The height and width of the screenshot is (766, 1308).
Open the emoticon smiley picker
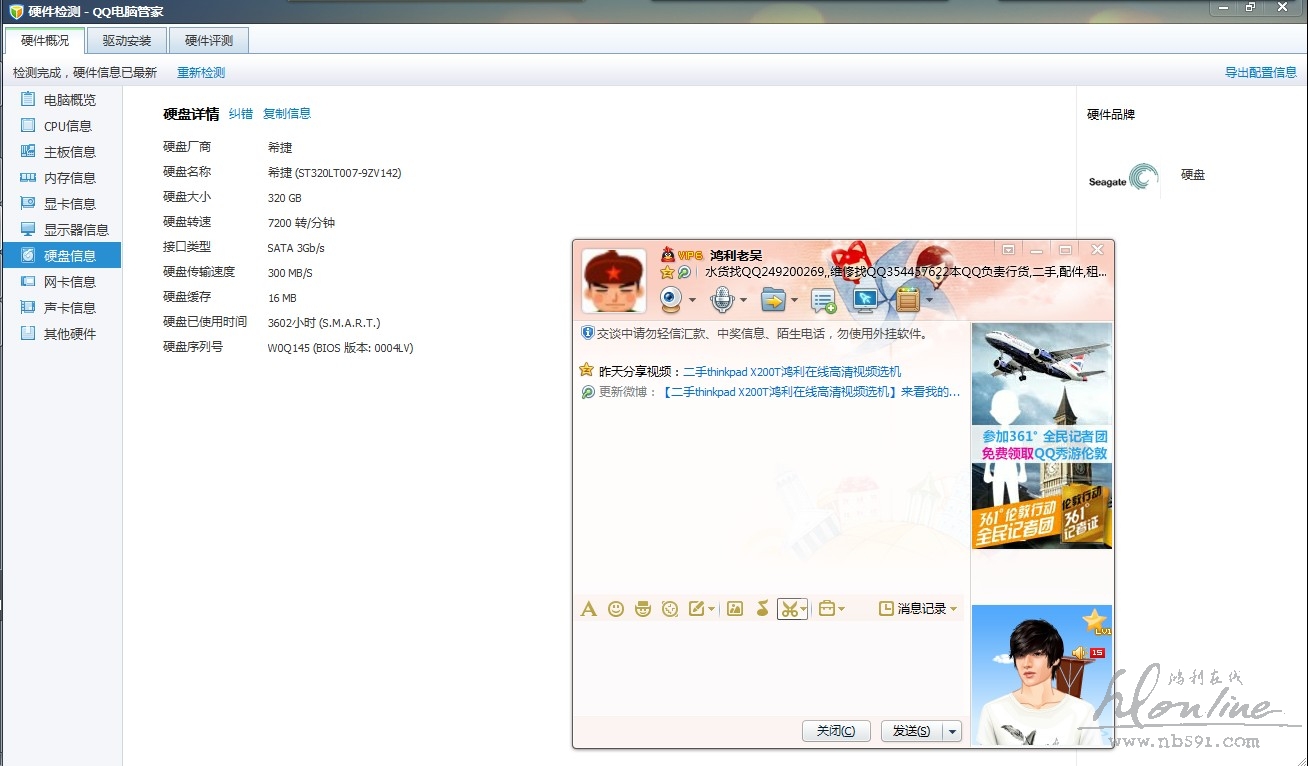(x=616, y=608)
